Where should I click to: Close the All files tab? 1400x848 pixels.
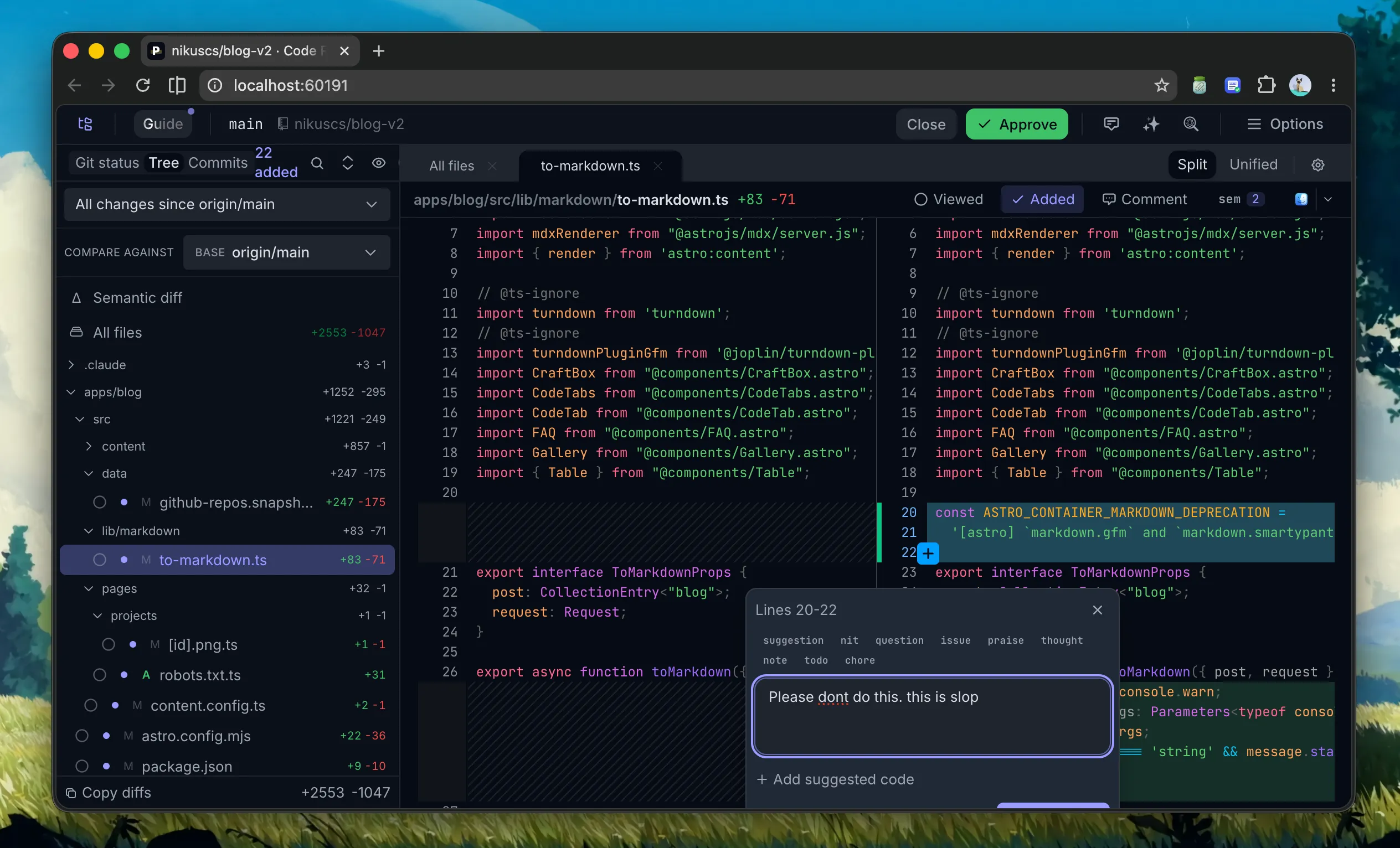click(492, 166)
